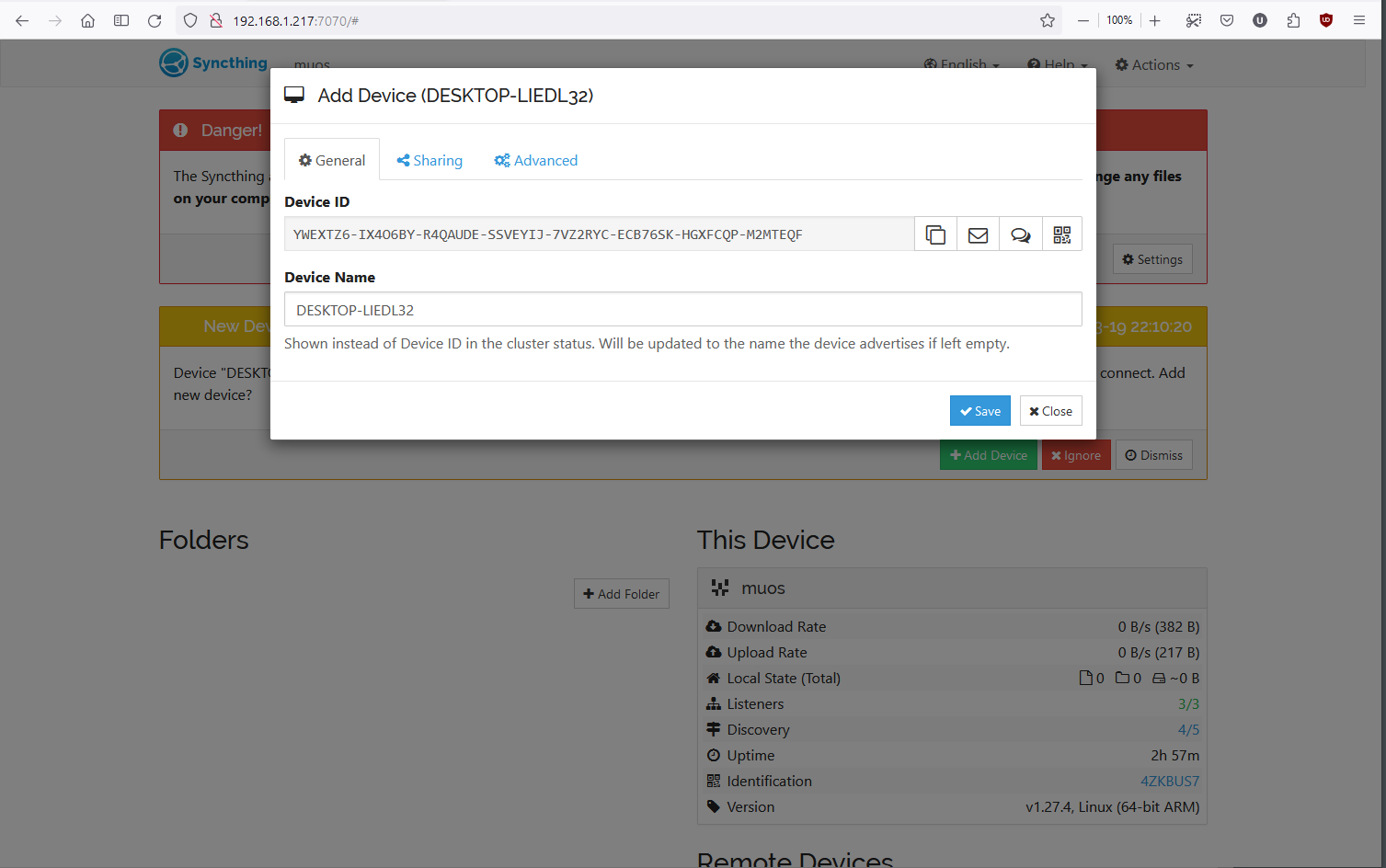Add a new folder
This screenshot has width=1386, height=868.
621,594
